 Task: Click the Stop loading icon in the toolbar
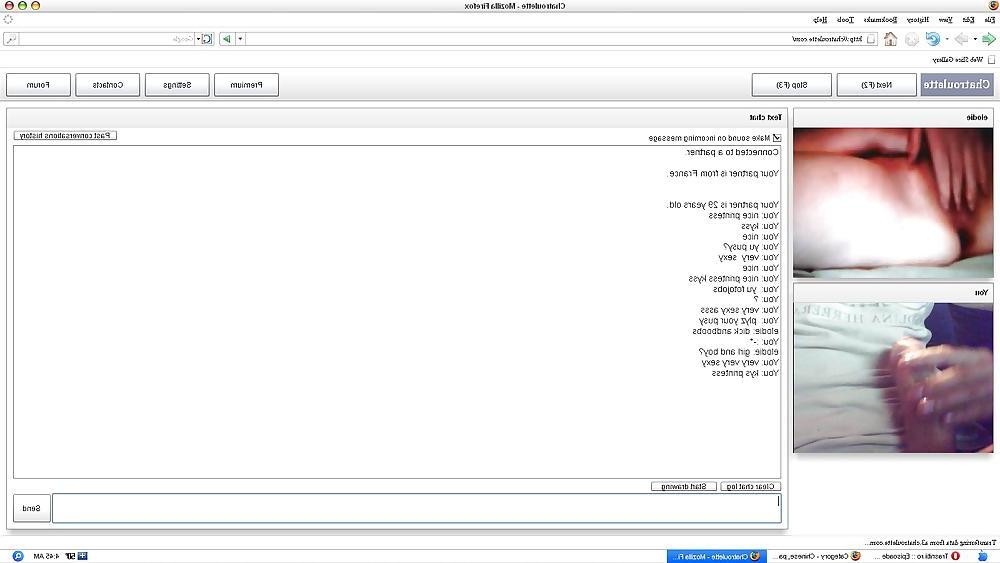[912, 40]
